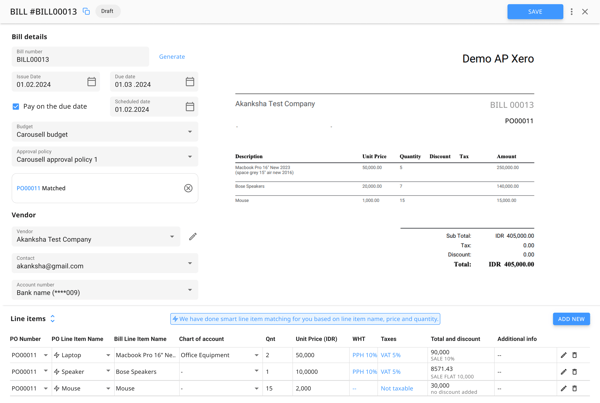600x403 pixels.
Task: Open the three-dot more options menu
Action: pyautogui.click(x=572, y=12)
